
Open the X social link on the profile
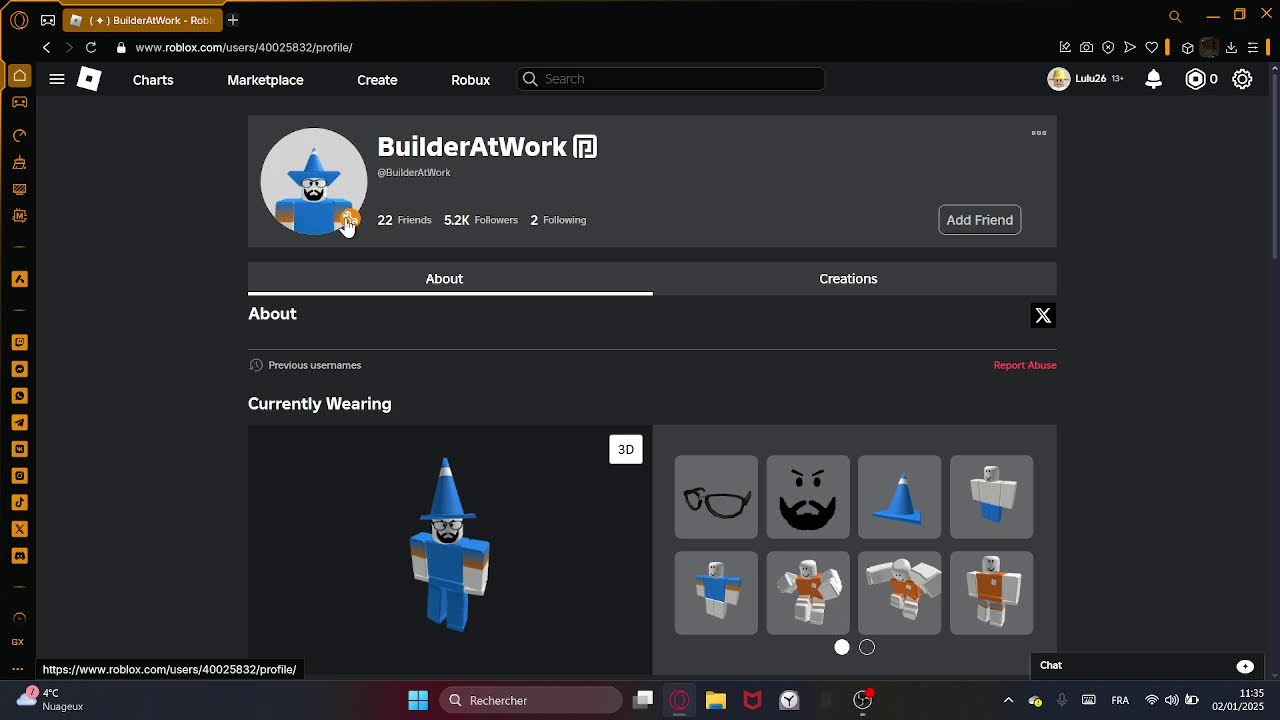pos(1043,316)
